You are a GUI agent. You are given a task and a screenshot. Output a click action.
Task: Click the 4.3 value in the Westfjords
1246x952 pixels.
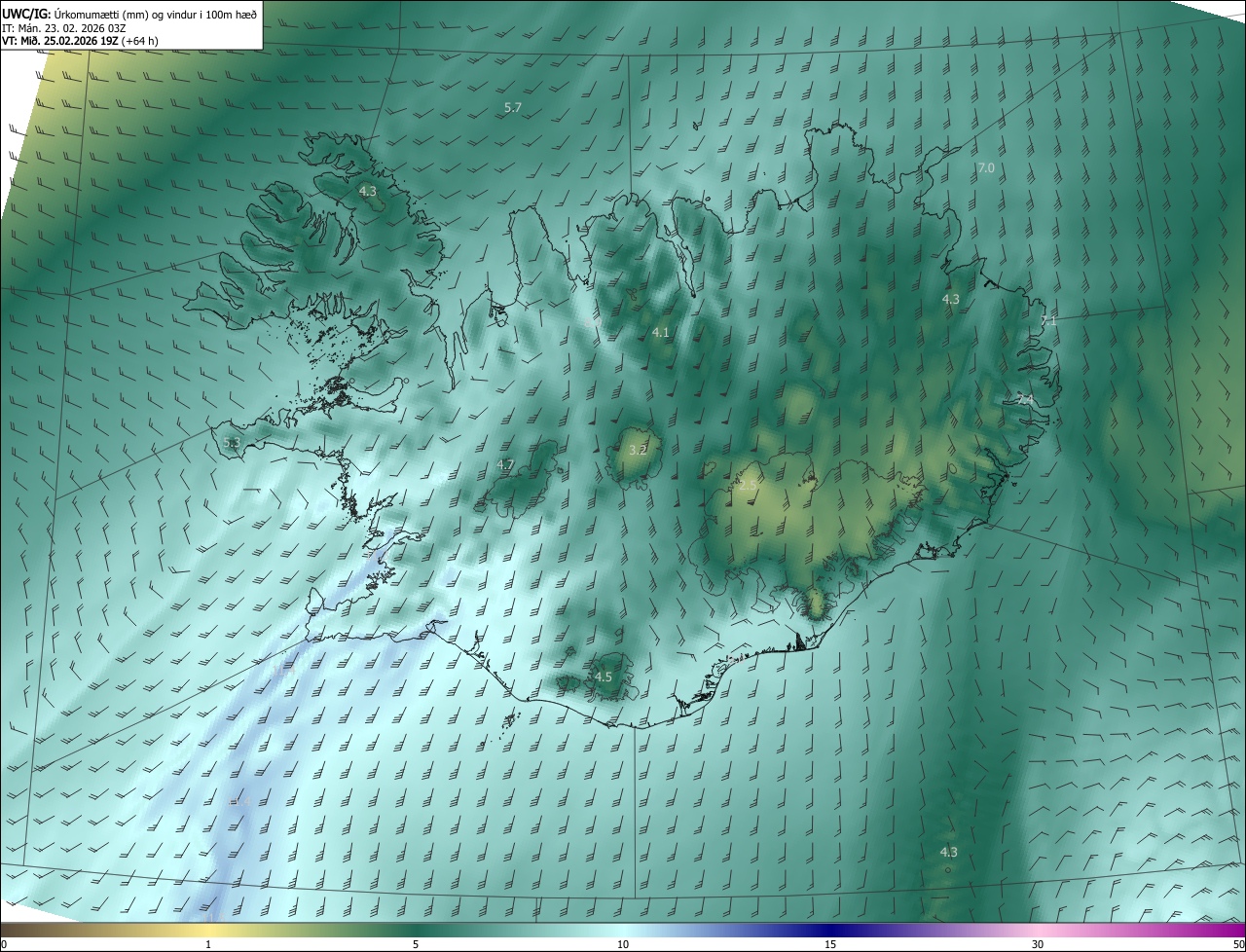point(367,192)
